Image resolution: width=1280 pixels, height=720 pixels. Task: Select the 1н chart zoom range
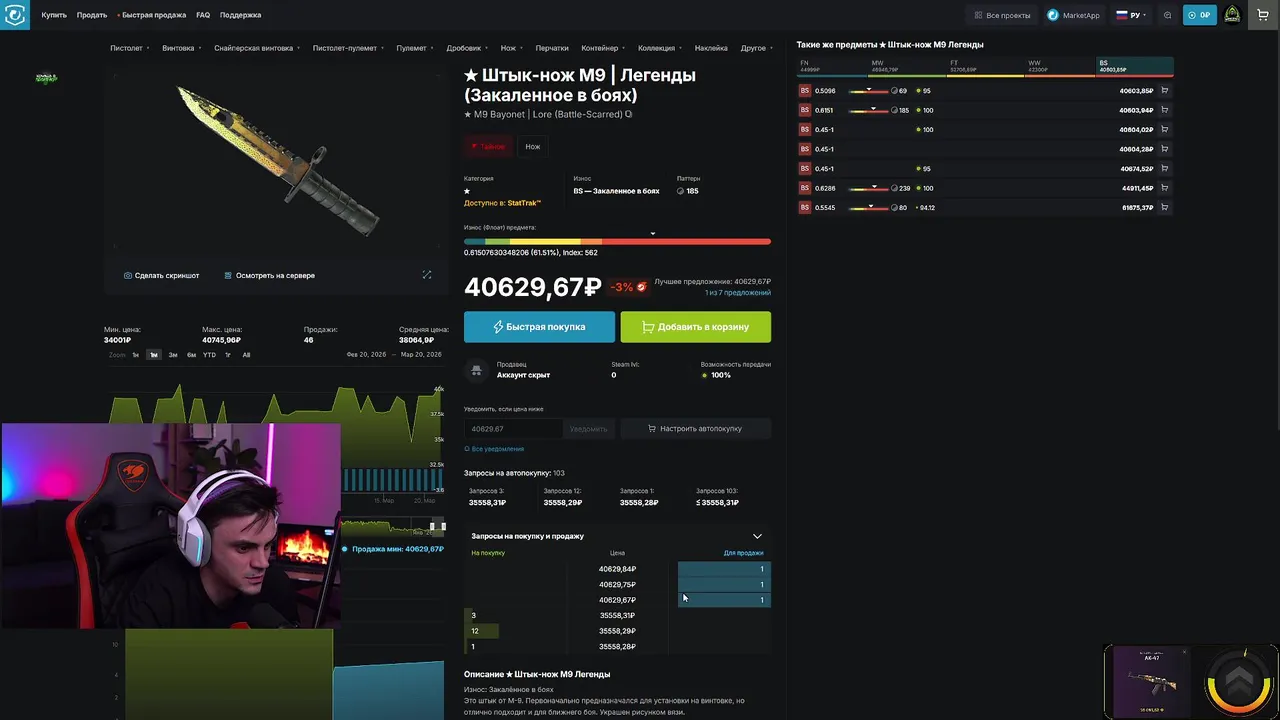coord(136,355)
